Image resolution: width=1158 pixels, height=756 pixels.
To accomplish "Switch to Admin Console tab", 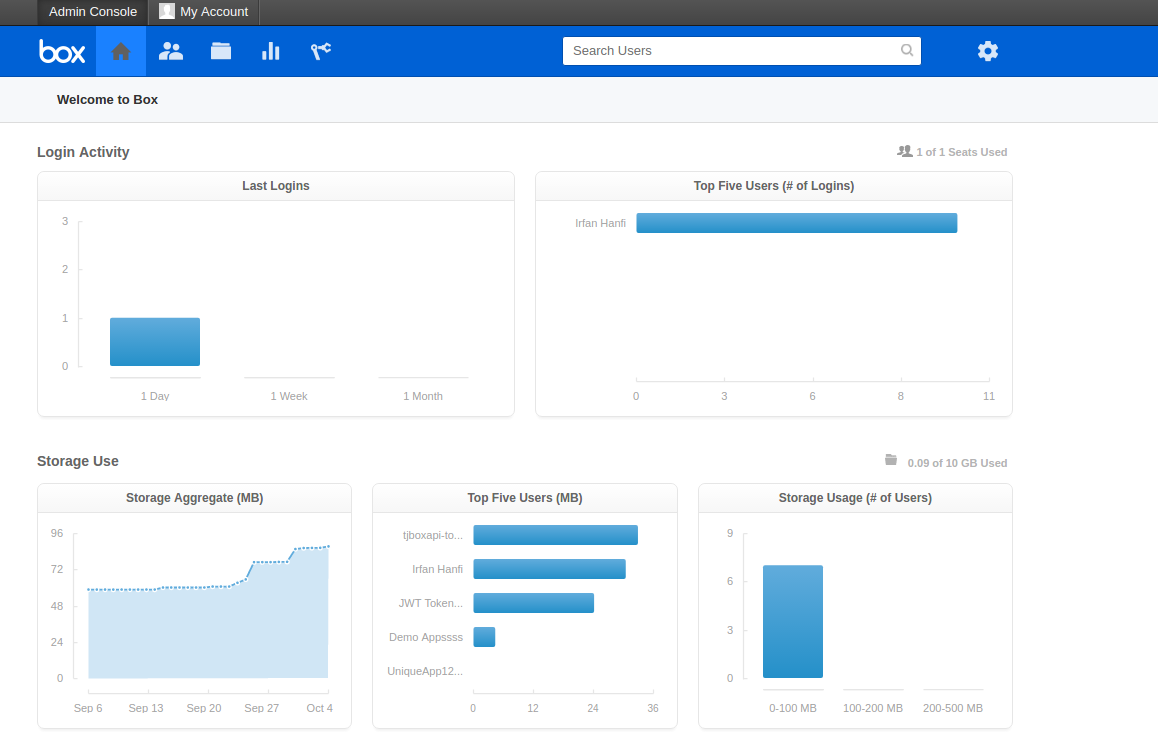I will (x=93, y=12).
